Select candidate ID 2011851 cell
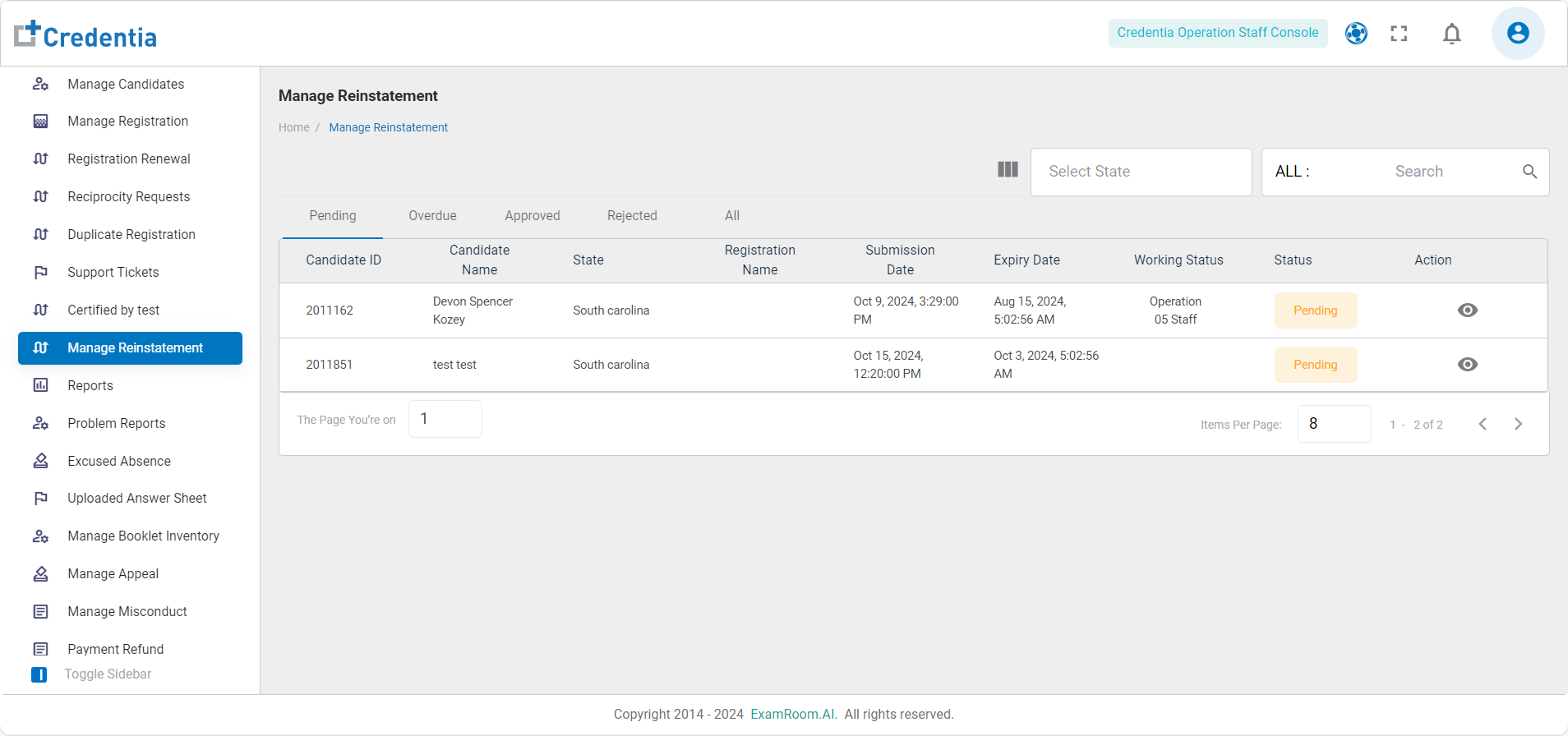 pyautogui.click(x=330, y=365)
